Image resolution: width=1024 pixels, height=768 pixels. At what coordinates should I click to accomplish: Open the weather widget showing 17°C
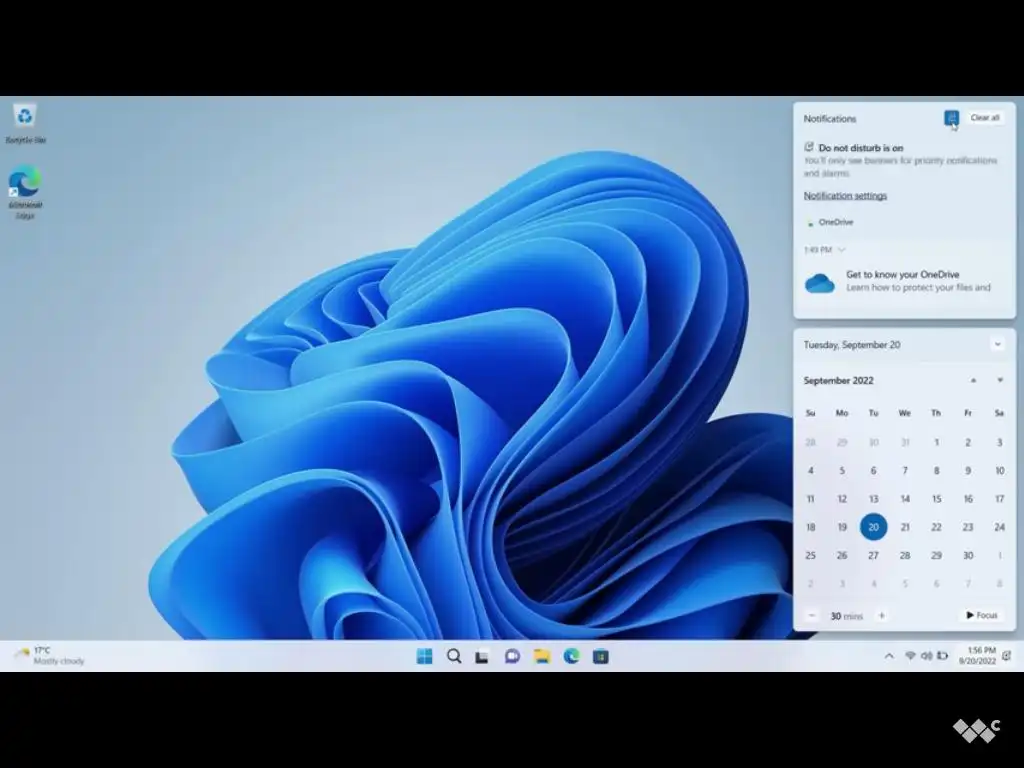[x=51, y=656]
